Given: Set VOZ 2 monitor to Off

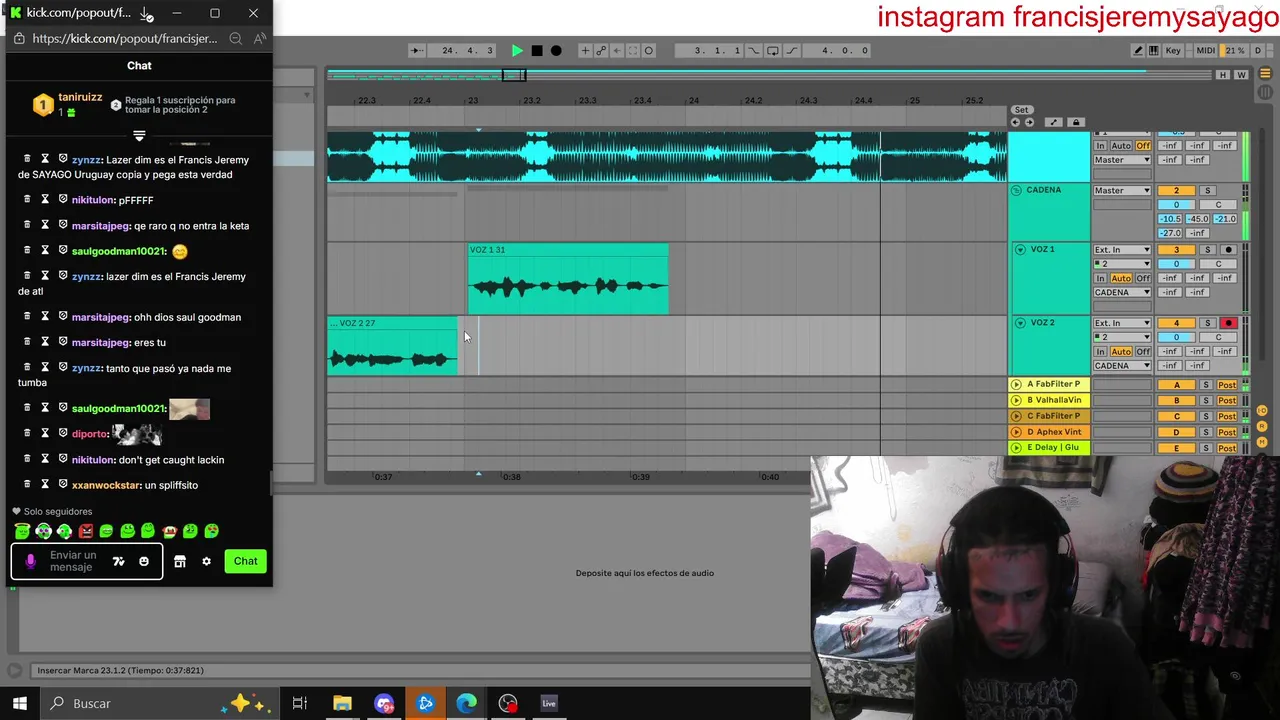Looking at the screenshot, I should 1143,352.
